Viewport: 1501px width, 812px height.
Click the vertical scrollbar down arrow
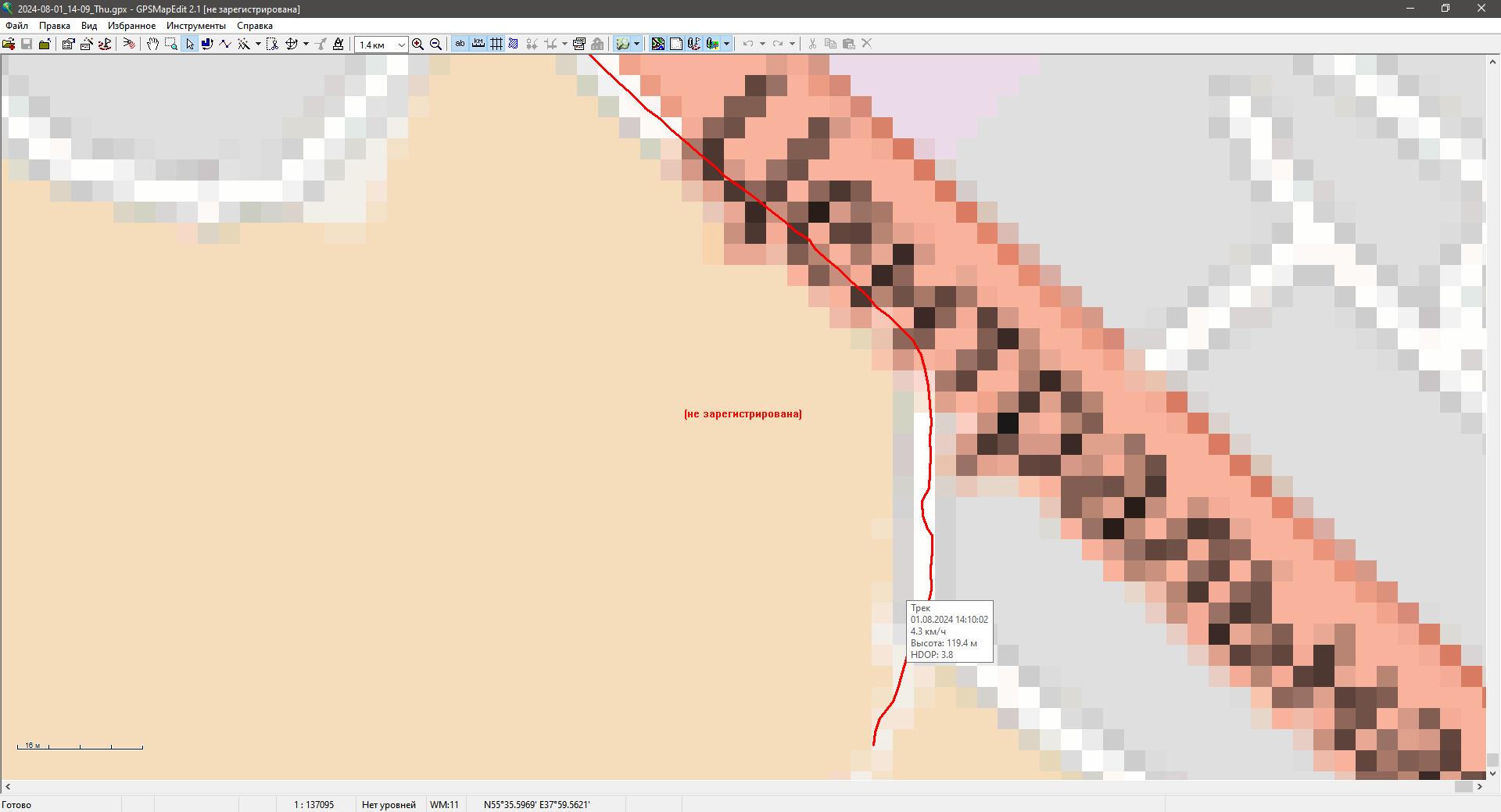[x=1492, y=774]
